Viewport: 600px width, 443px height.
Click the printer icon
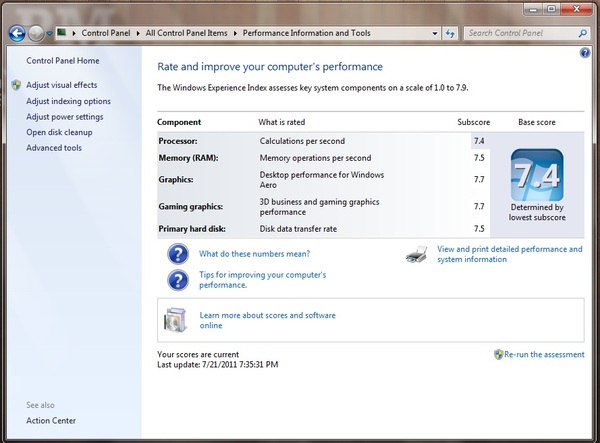tap(416, 254)
